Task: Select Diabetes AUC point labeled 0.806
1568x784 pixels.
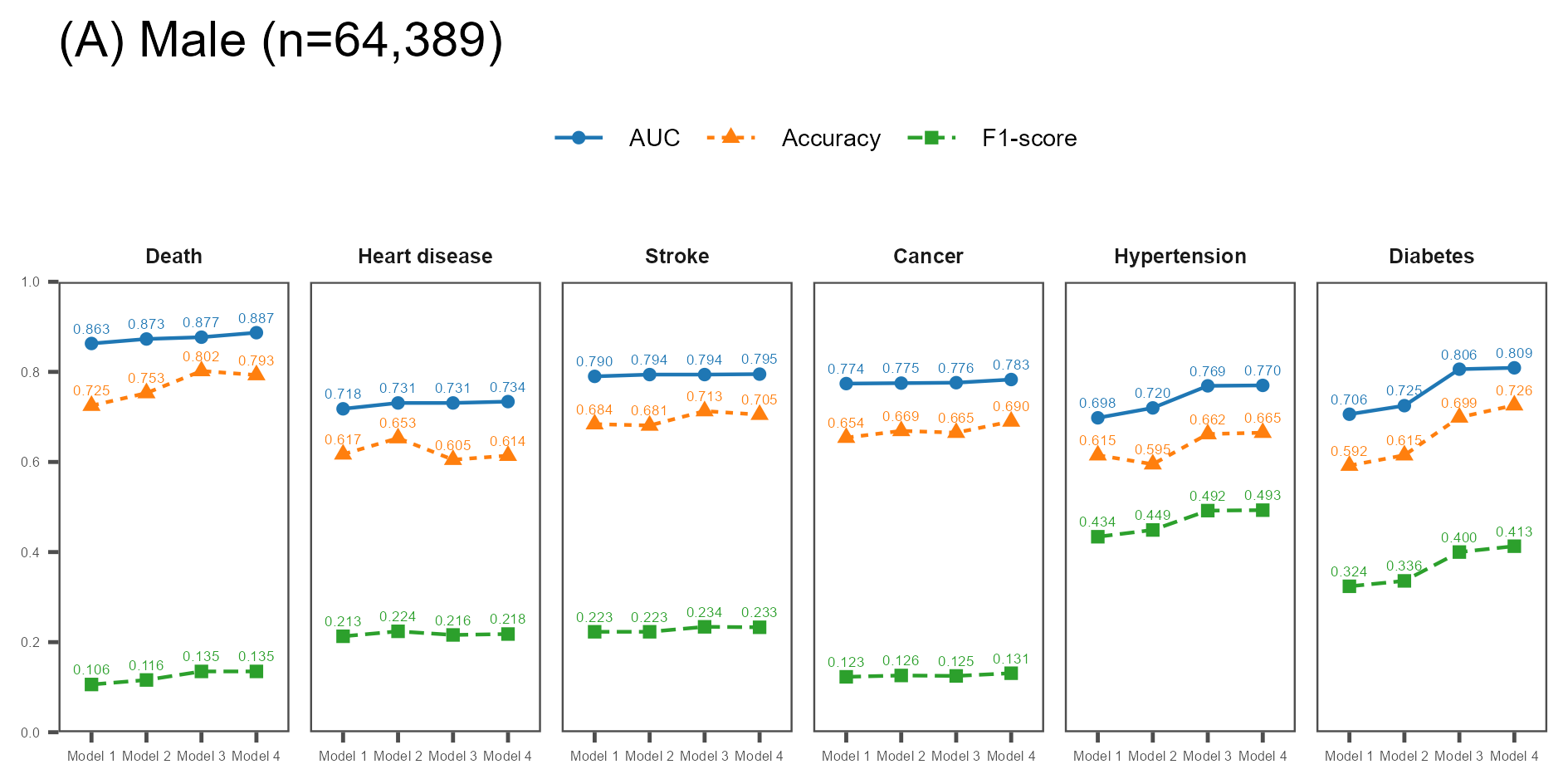Action: pos(1459,370)
